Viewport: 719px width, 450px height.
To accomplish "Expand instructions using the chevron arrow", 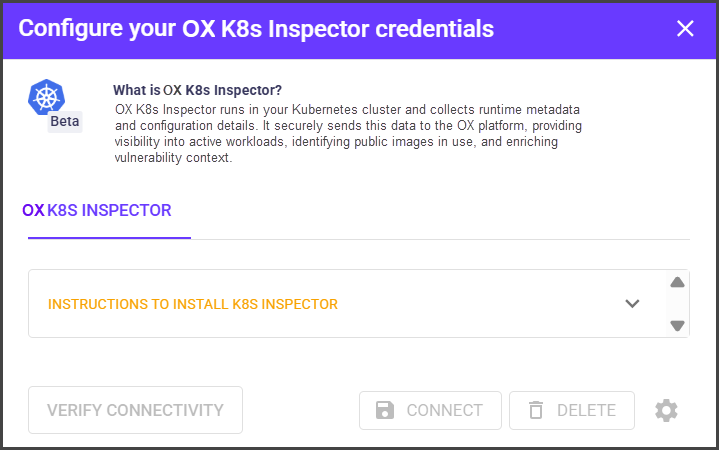I will [632, 304].
